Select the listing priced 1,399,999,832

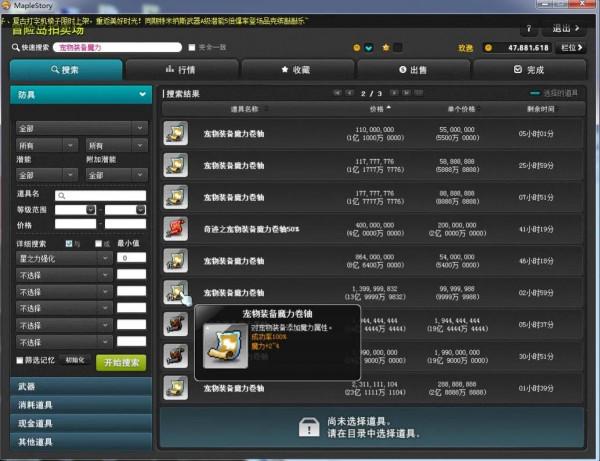373,293
